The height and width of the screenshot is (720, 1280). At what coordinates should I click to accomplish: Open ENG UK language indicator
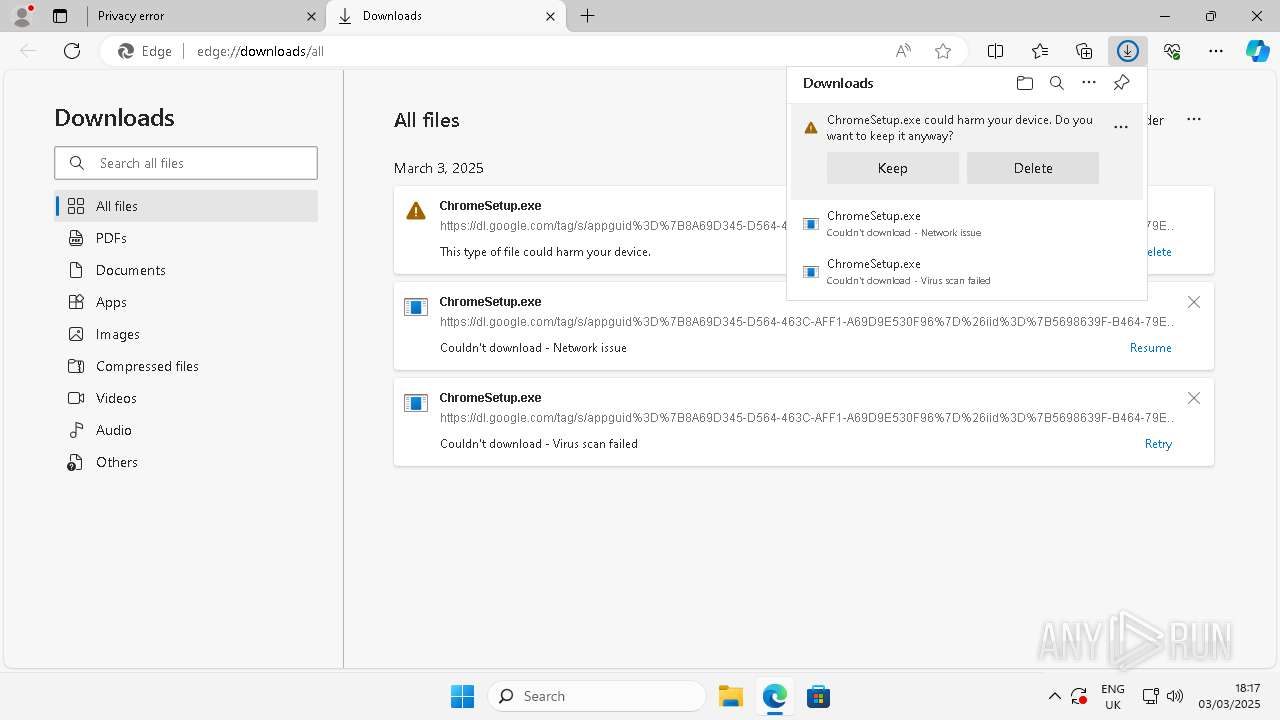tap(1112, 696)
